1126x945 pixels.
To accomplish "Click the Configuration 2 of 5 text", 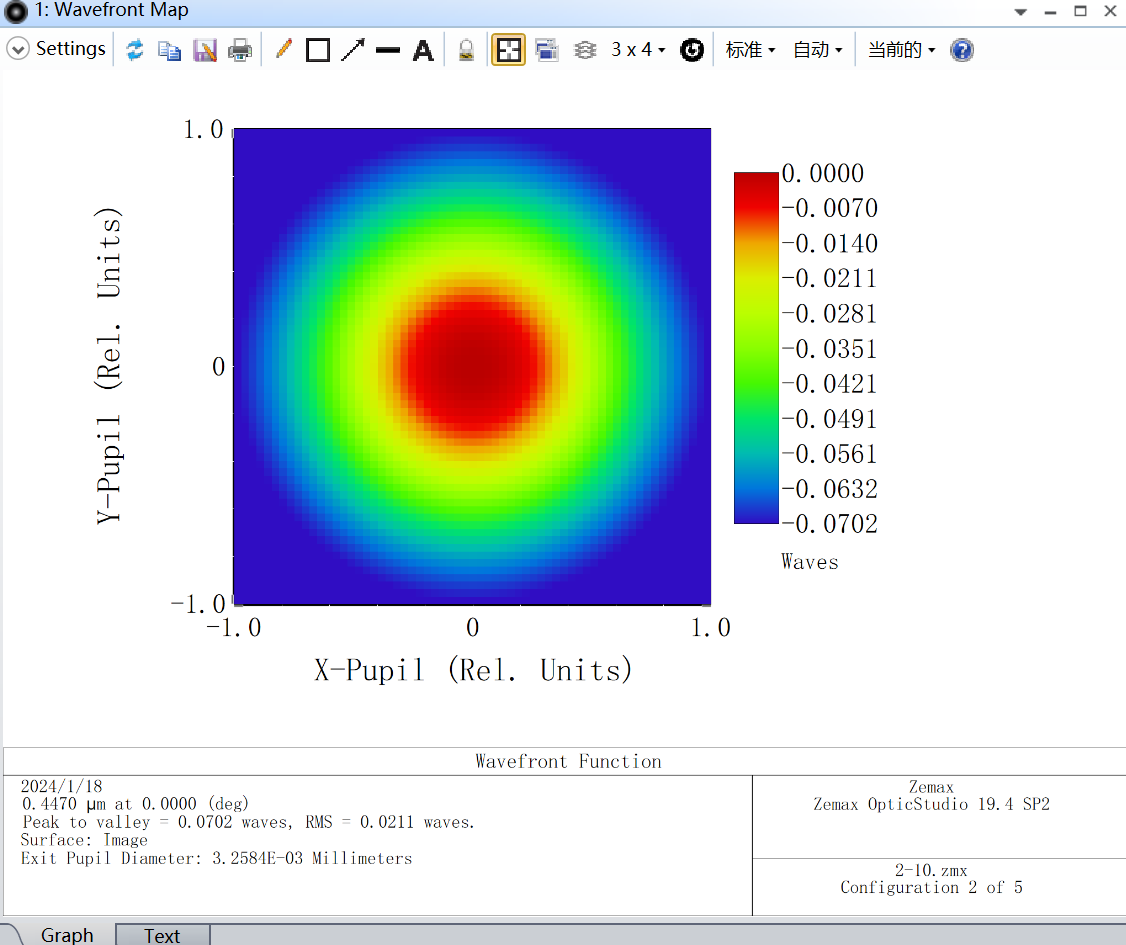I will (931, 888).
